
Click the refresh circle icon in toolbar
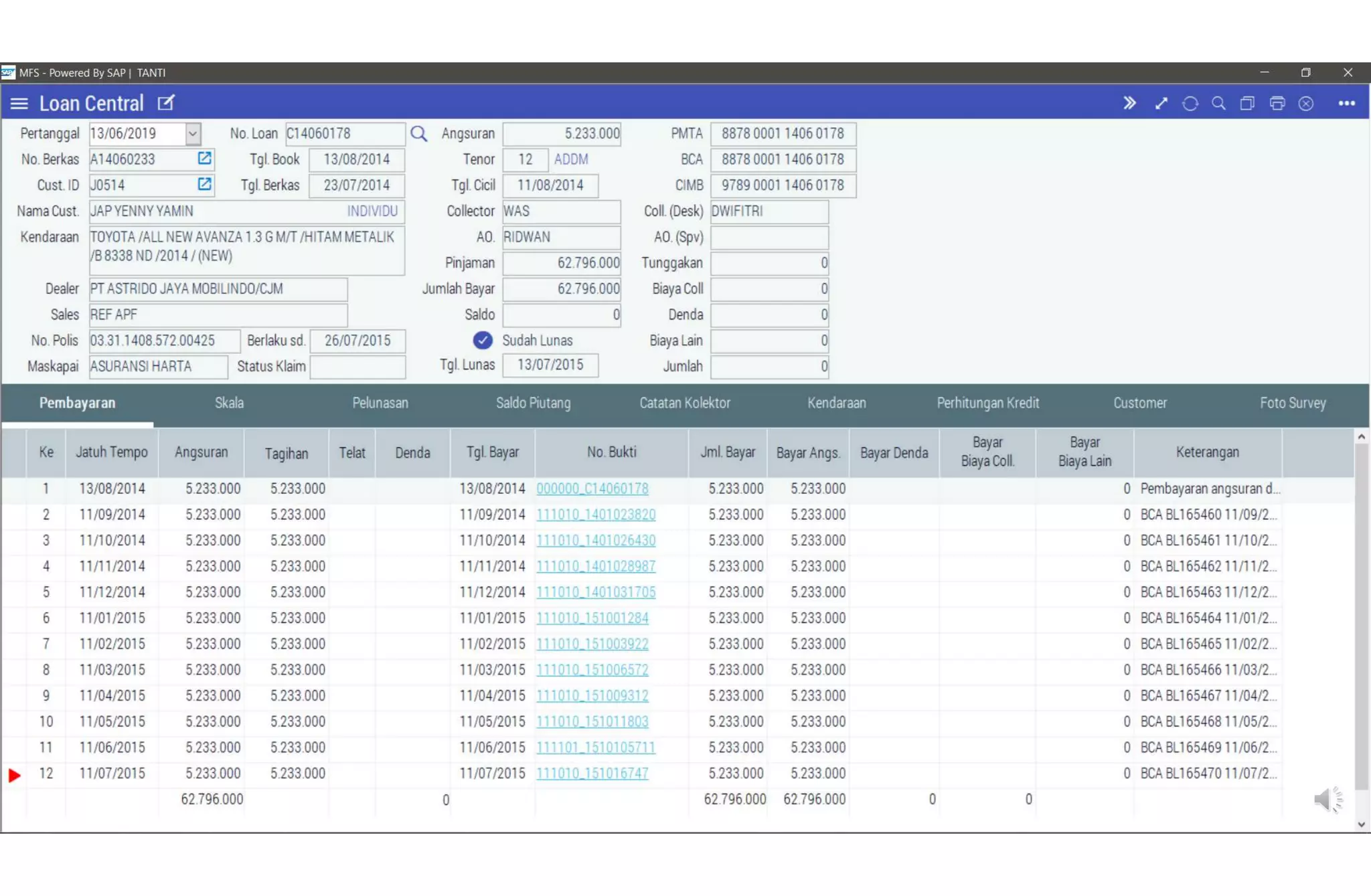(x=1190, y=104)
